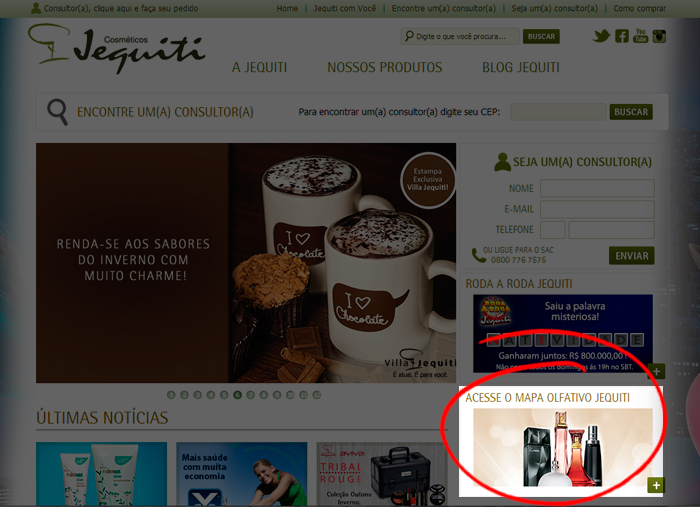Open the Jequiti Twitter page icon
Viewport: 700px width, 507px height.
click(601, 36)
